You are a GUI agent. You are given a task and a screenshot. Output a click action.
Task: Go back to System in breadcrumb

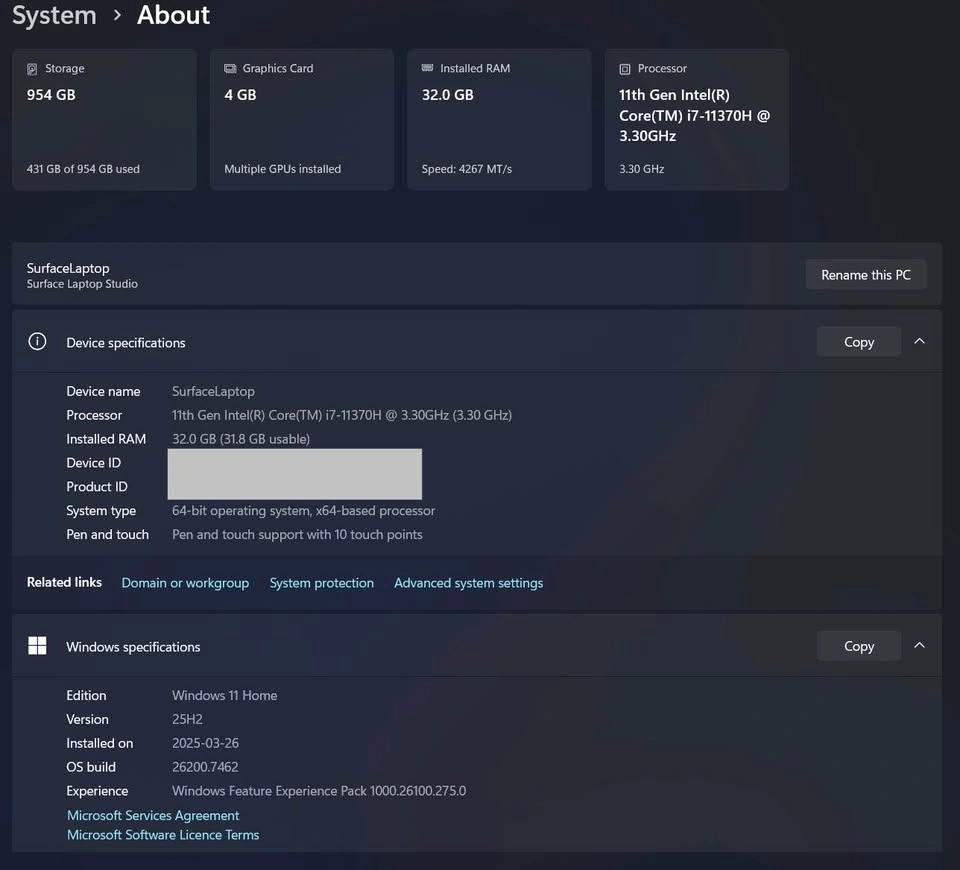pyautogui.click(x=54, y=15)
